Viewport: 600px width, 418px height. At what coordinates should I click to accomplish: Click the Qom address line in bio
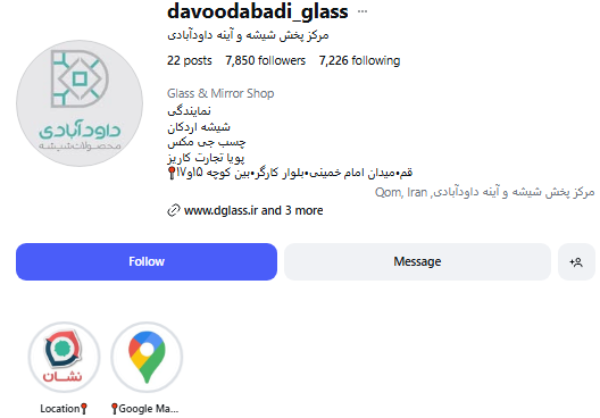coord(290,173)
